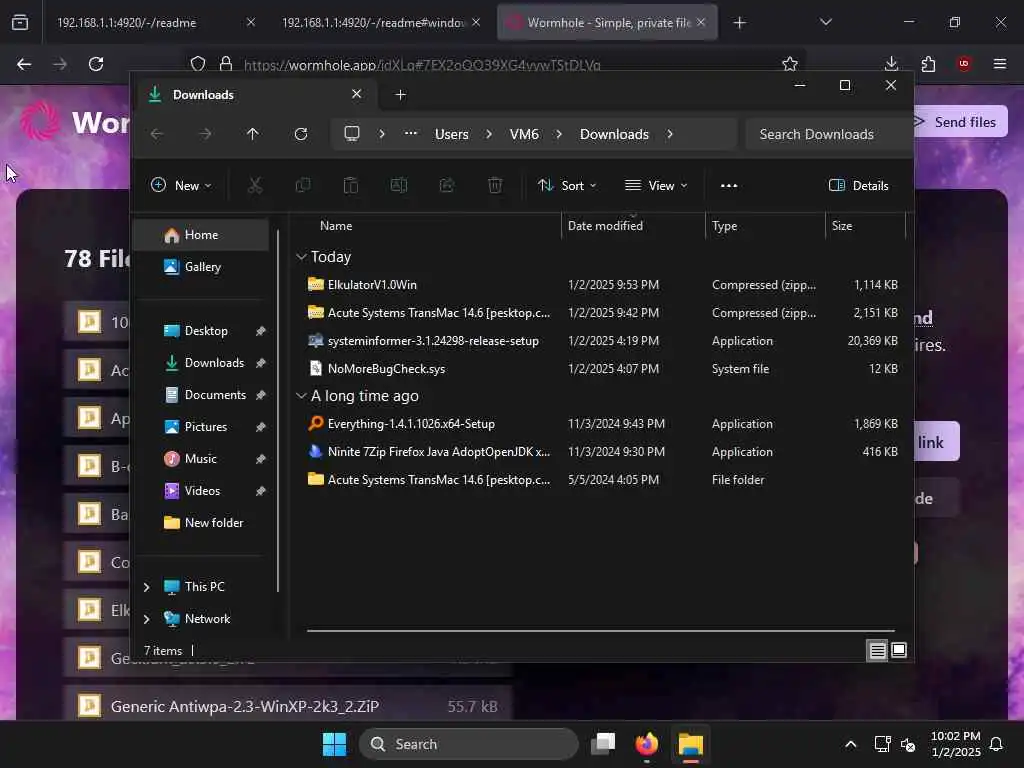Open the Sort dropdown menu

566,185
